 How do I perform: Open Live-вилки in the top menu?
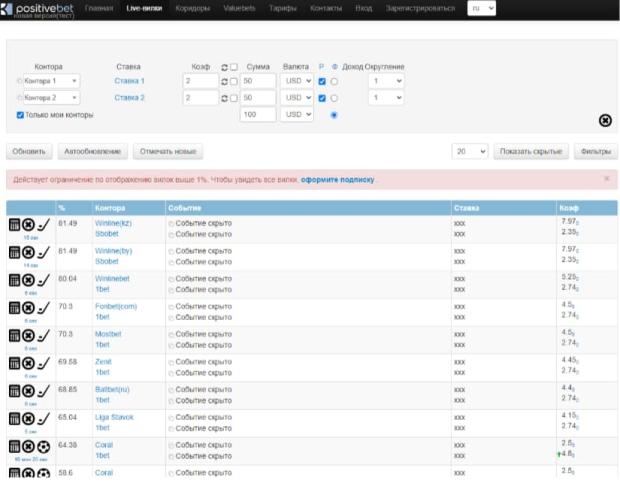click(144, 8)
